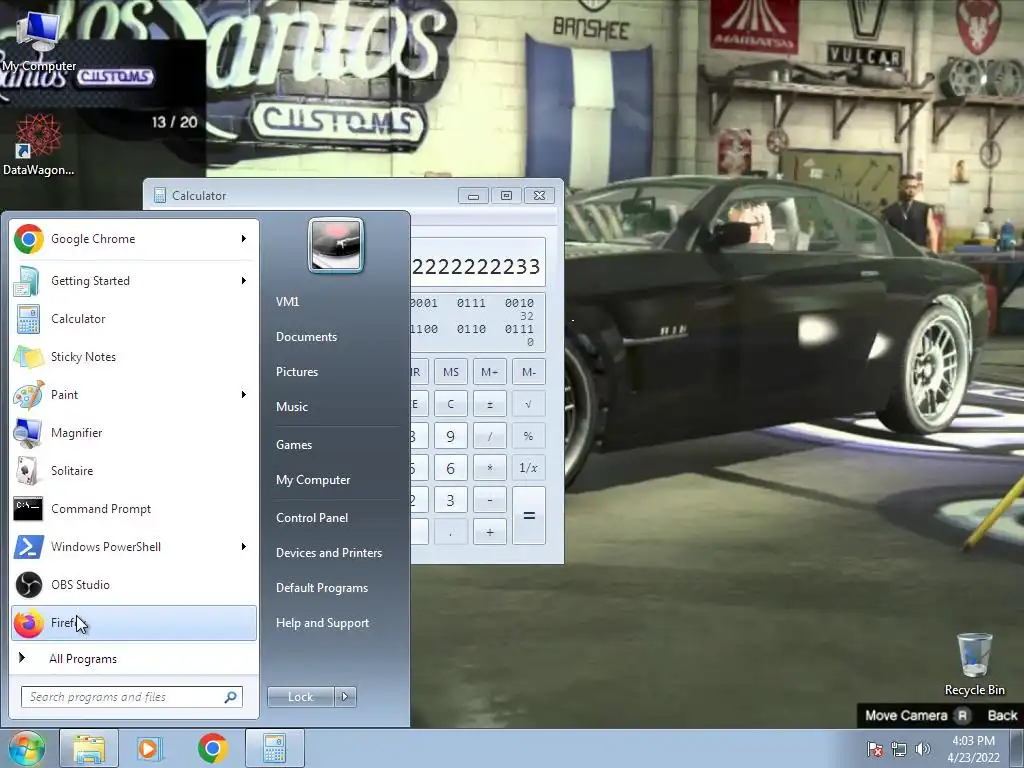1024x768 pixels.
Task: Click the volume speaker tray icon
Action: [x=922, y=749]
